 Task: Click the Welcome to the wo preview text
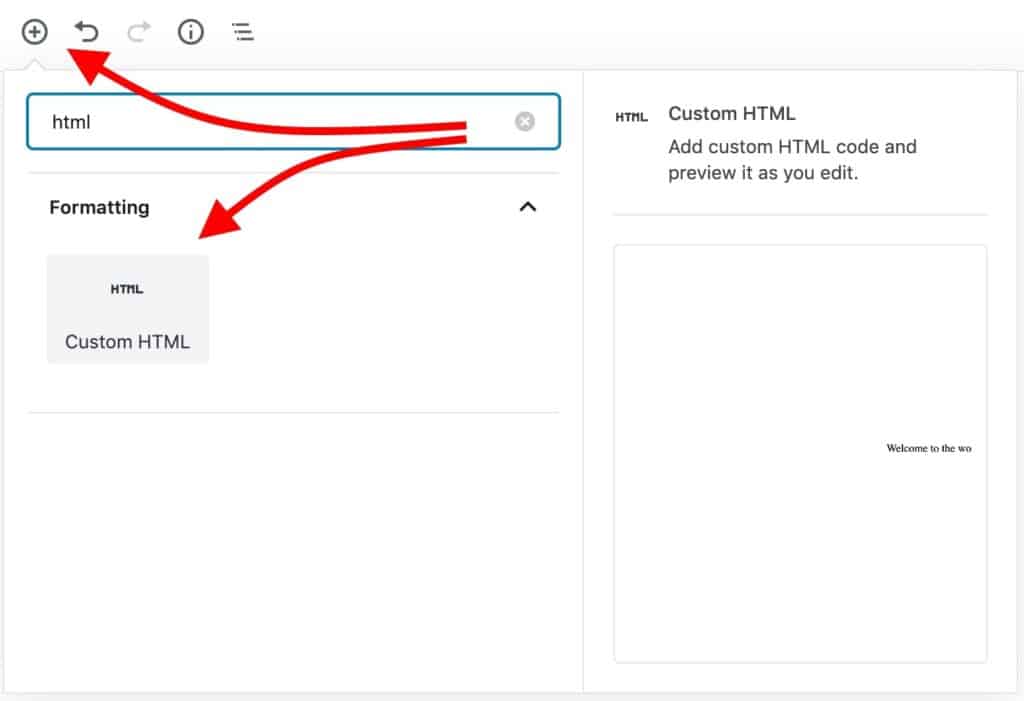coord(929,448)
